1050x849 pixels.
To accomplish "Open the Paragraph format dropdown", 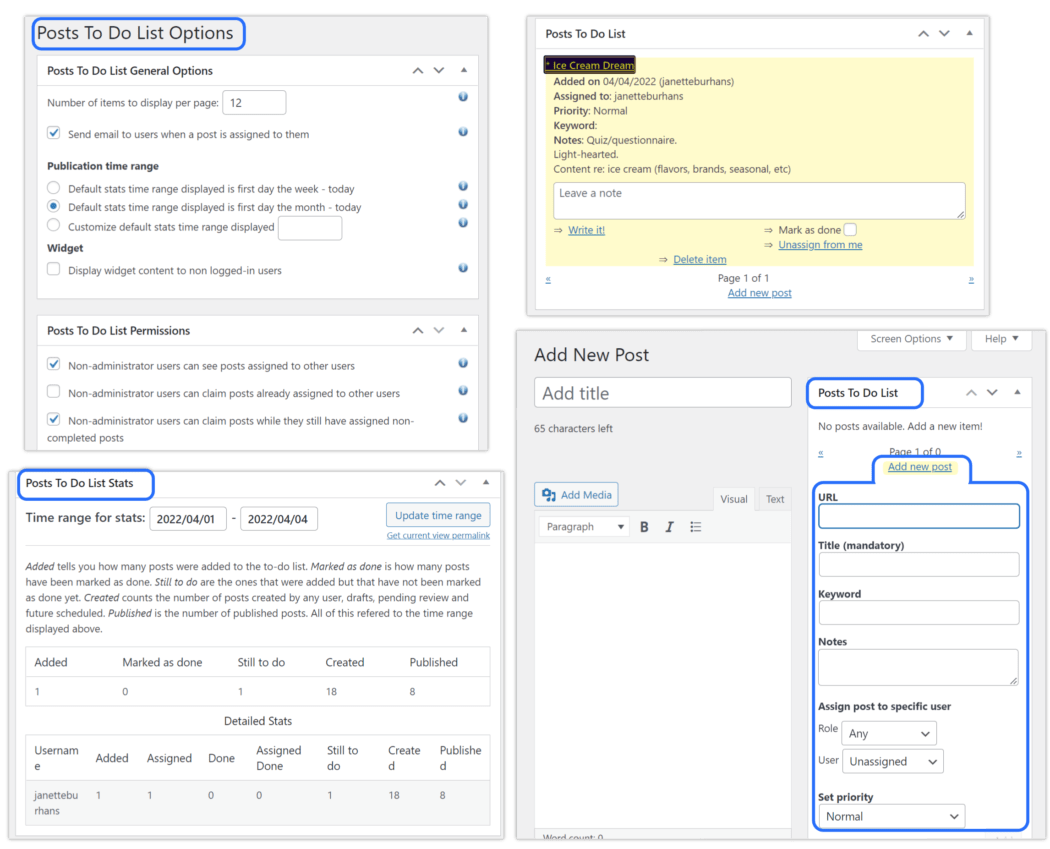I will tap(584, 527).
